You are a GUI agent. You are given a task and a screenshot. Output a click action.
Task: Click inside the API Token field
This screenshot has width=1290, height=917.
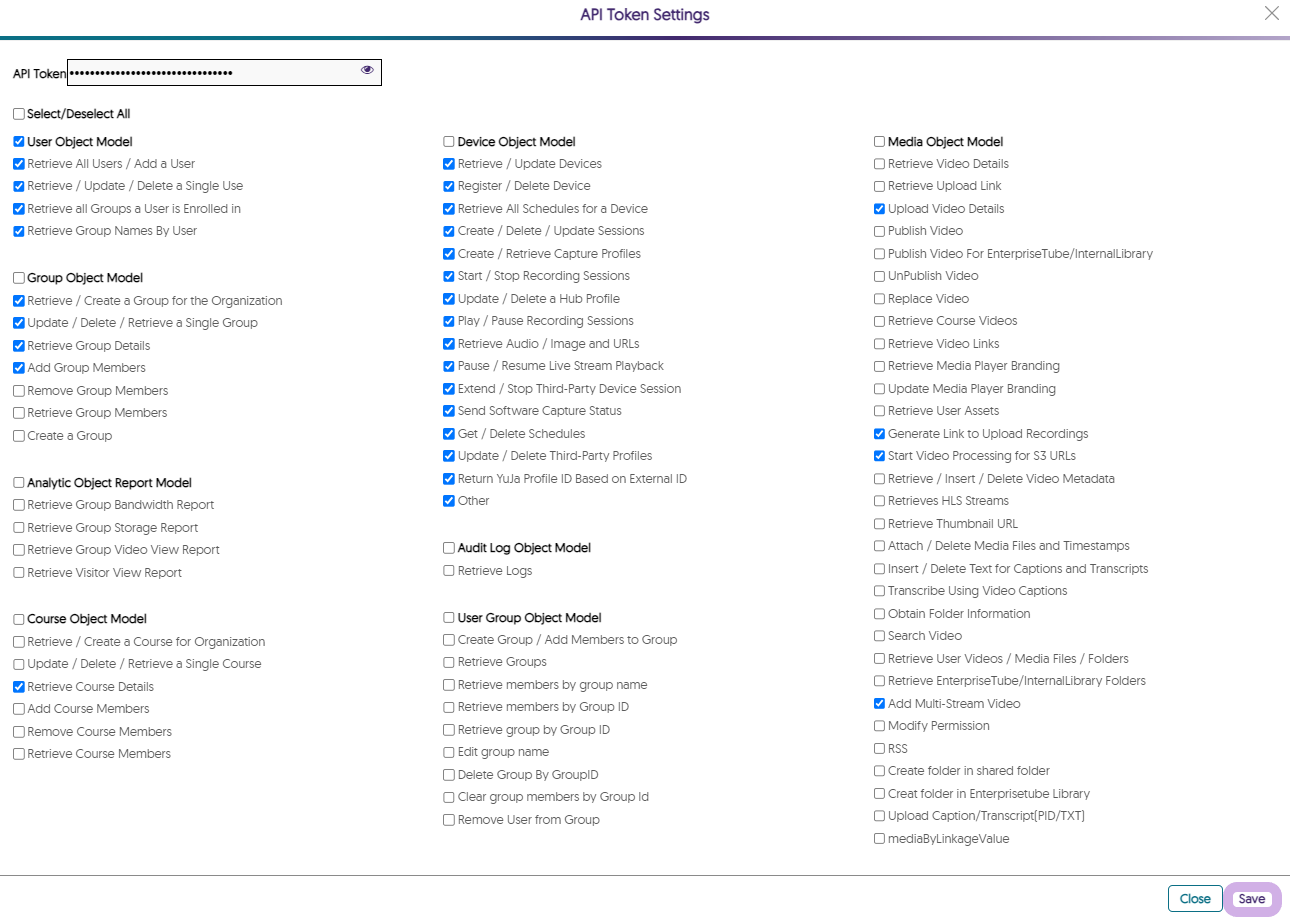coord(210,73)
